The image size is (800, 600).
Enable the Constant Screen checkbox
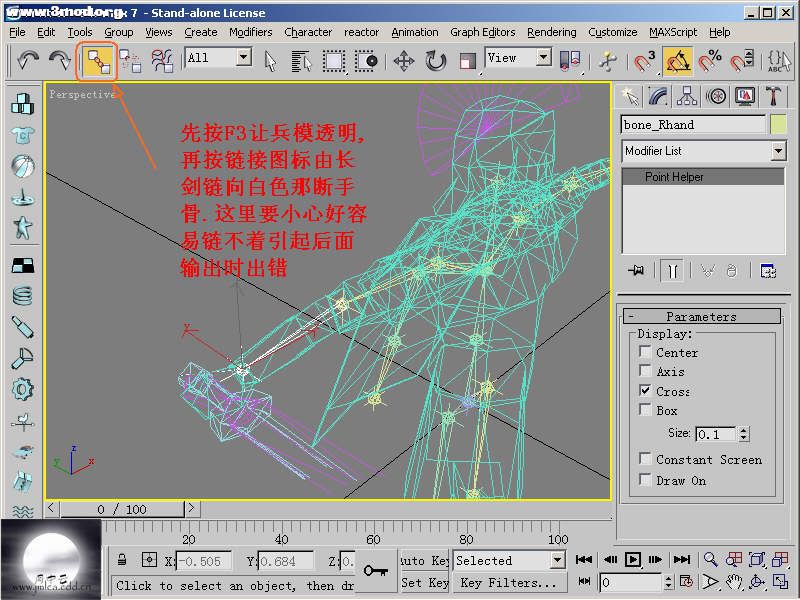coord(646,459)
